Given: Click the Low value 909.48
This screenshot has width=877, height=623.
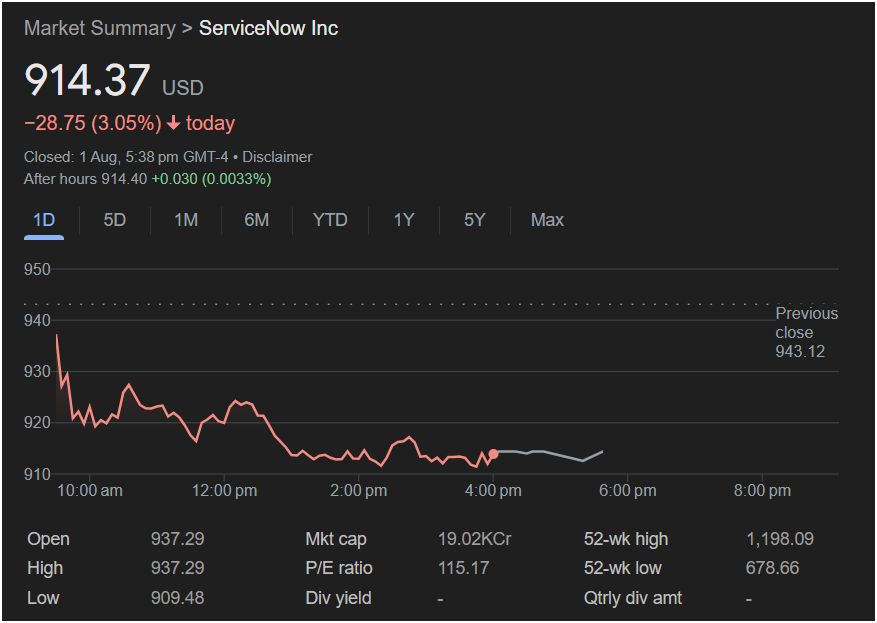Looking at the screenshot, I should 177,598.
